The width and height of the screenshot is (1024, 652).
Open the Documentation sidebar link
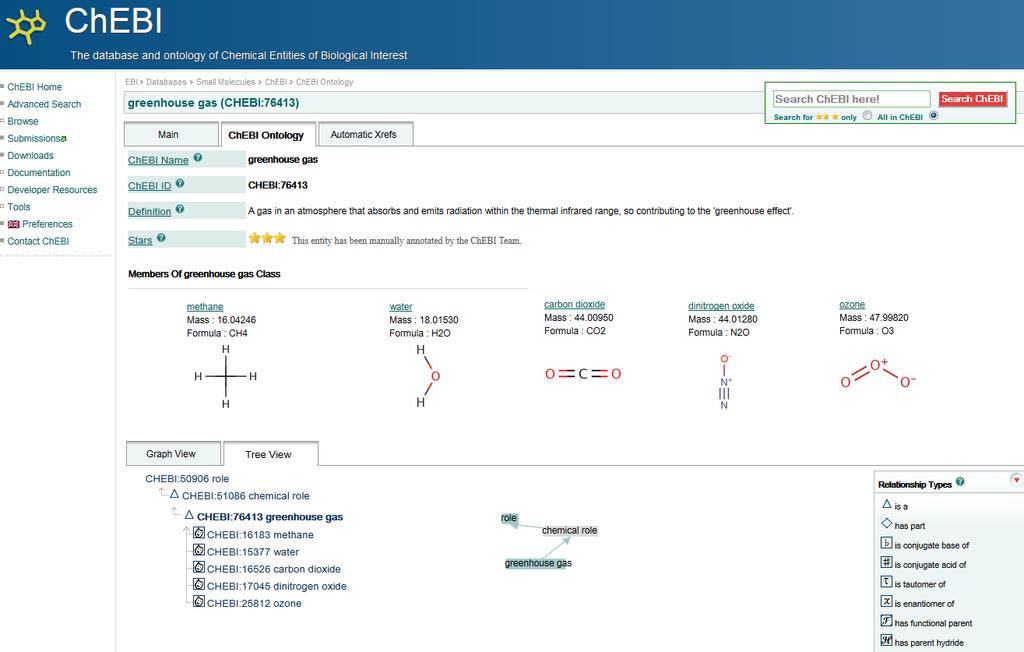[x=39, y=172]
